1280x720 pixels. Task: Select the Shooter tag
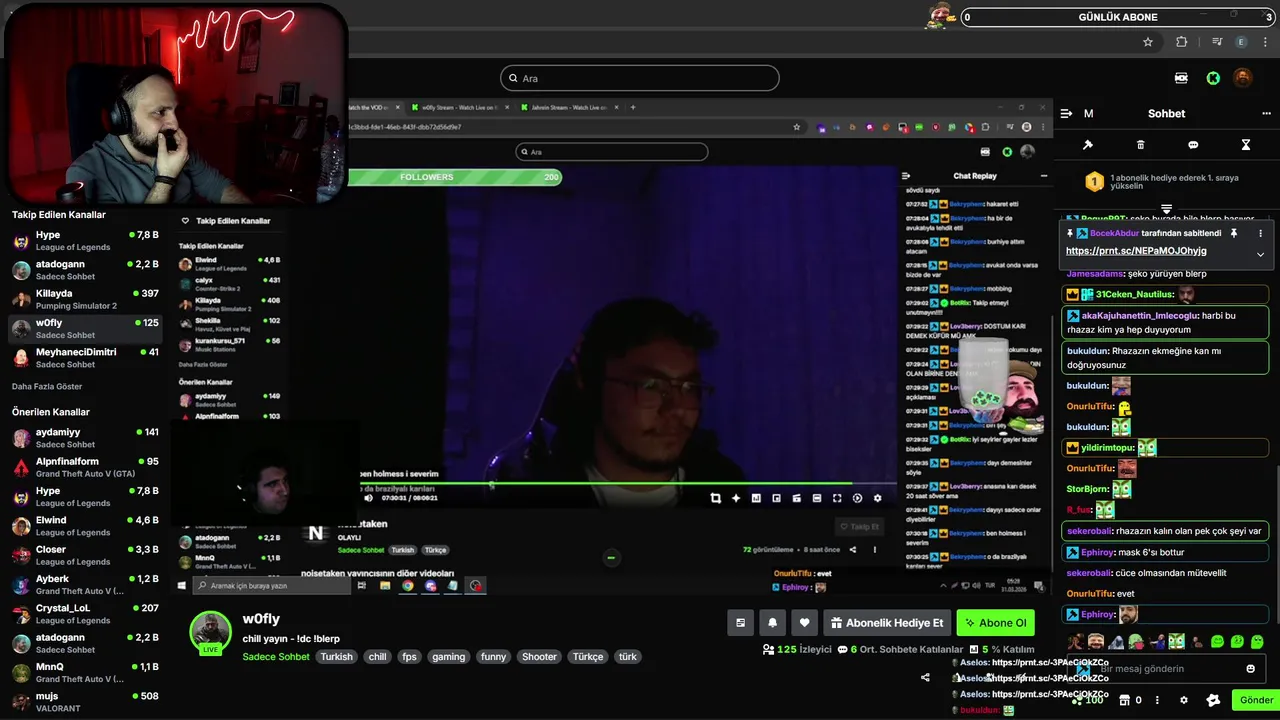539,657
